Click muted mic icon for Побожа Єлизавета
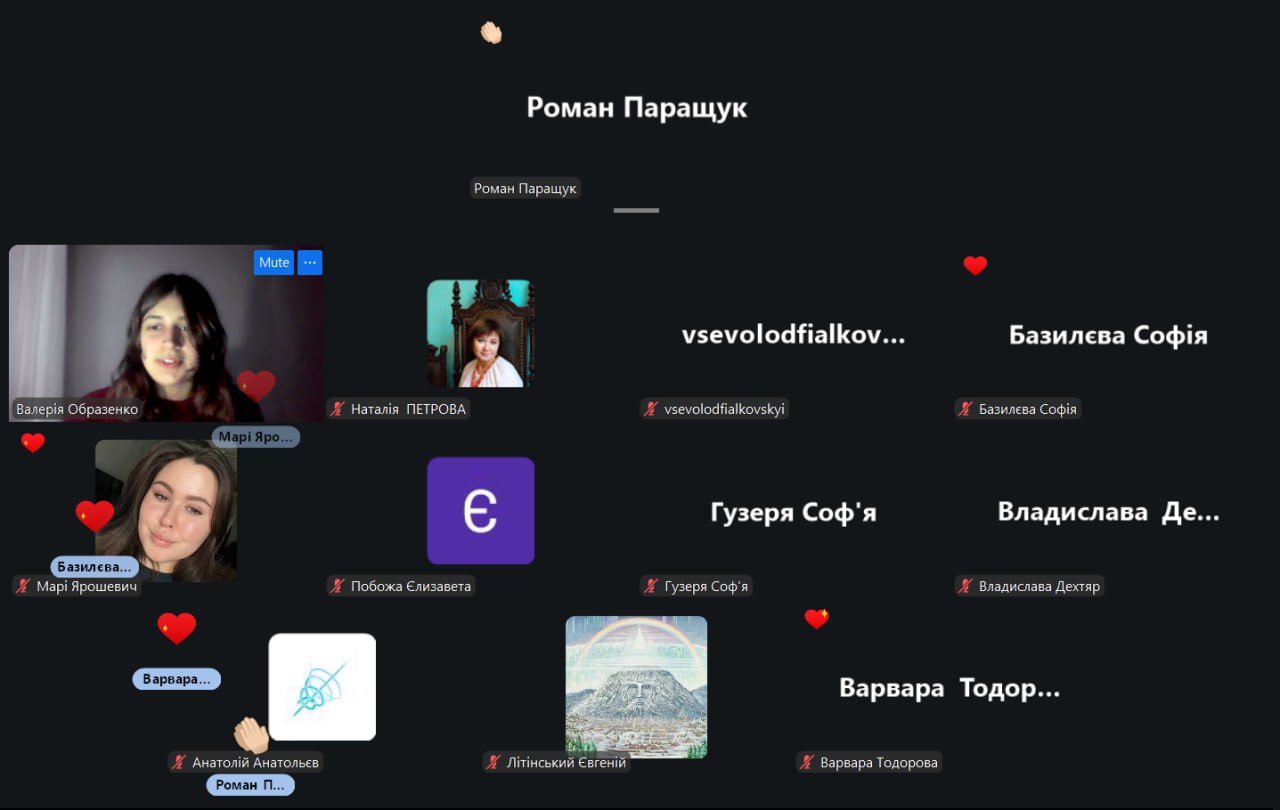1280x810 pixels. tap(339, 587)
